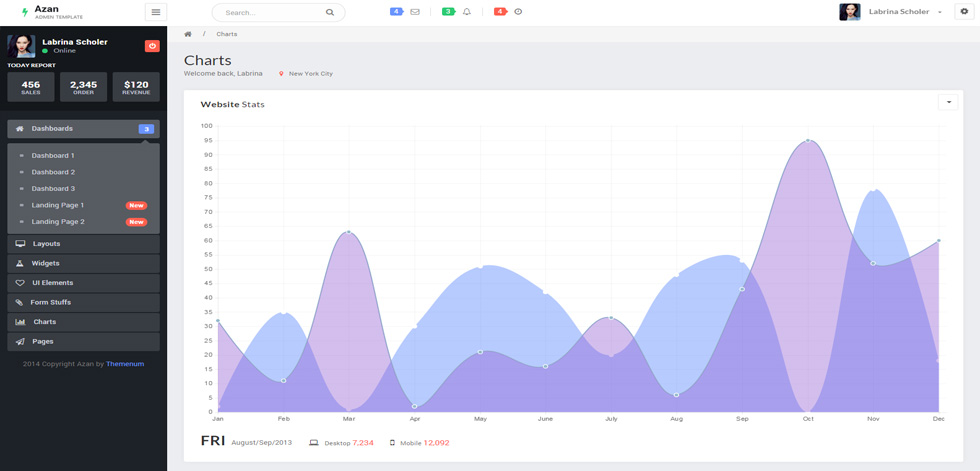
Task: Click the New badge on Landing Page 1
Action: click(x=136, y=206)
